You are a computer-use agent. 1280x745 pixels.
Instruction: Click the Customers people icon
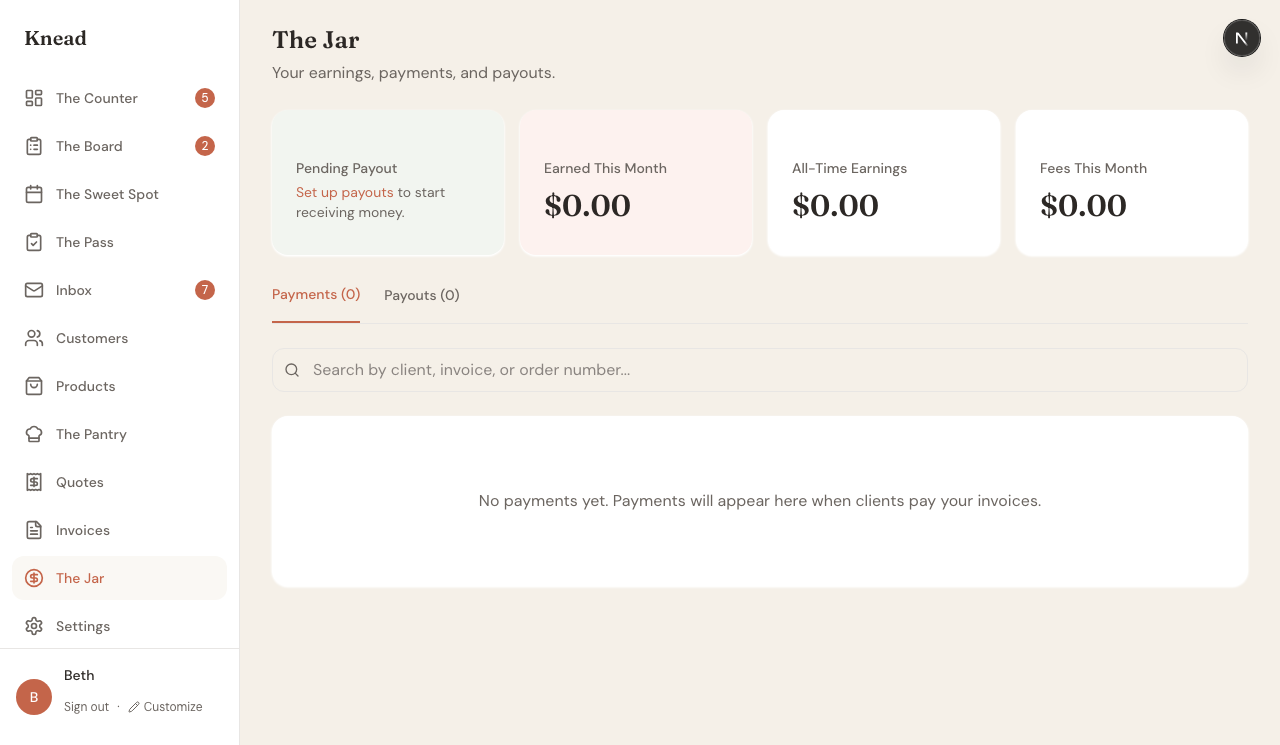(33, 337)
